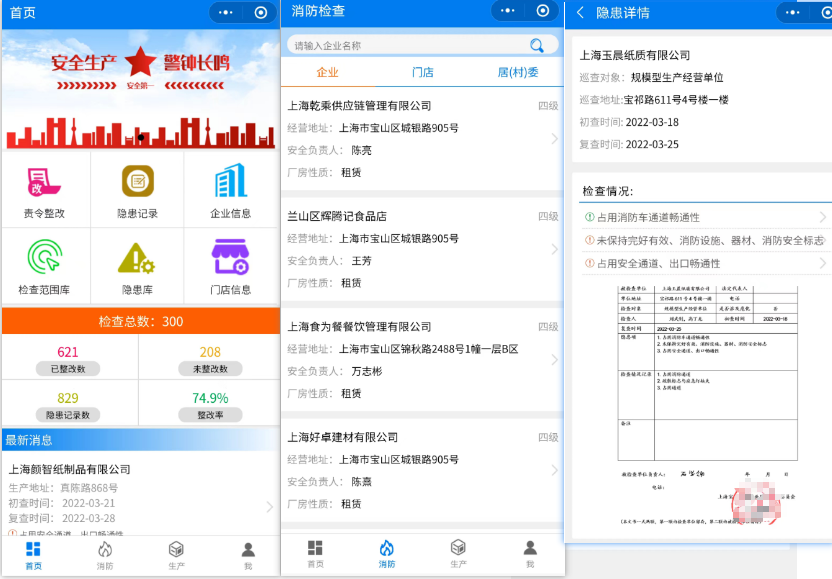This screenshot has height=579, width=832.
Task: Open the 责令整改 icon on home page
Action: [x=44, y=181]
